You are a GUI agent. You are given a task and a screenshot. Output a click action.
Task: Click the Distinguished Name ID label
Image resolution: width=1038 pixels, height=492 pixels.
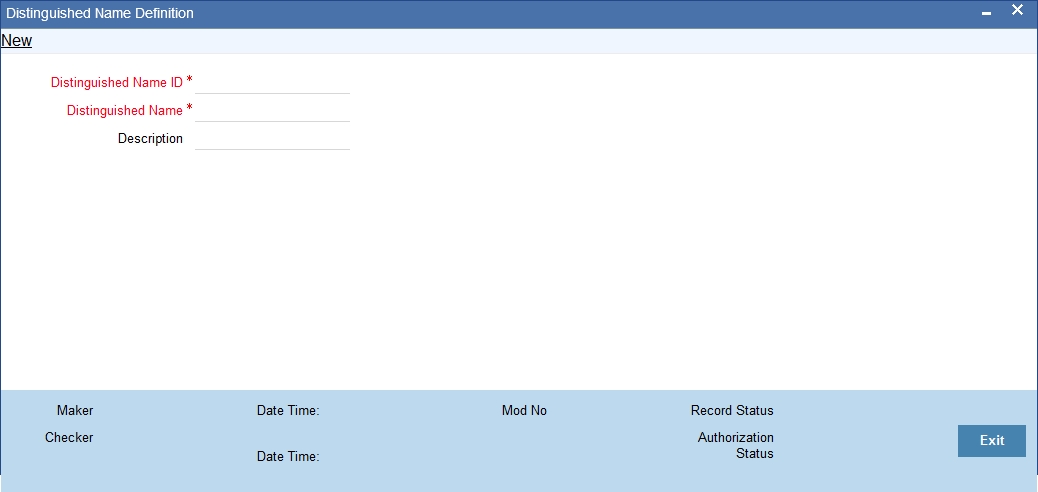(117, 83)
